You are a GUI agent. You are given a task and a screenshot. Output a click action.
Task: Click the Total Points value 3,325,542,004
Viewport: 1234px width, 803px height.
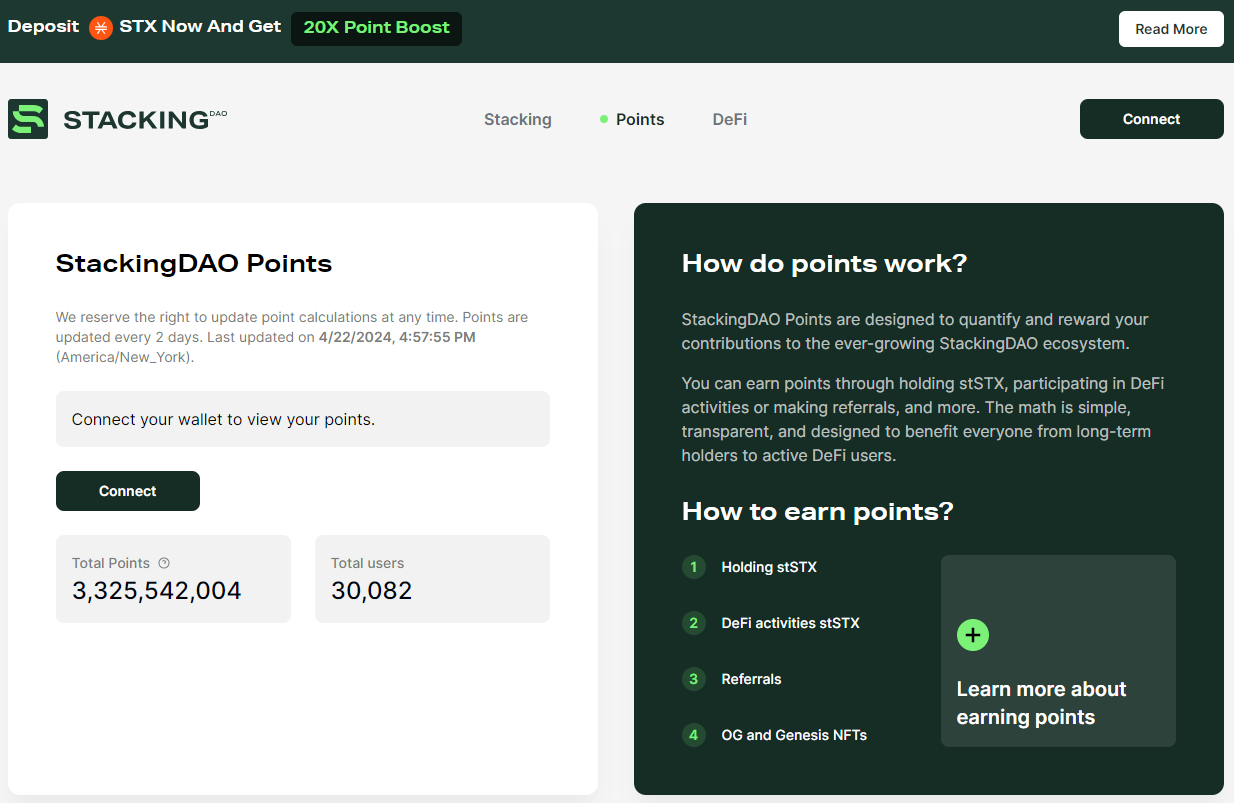click(157, 591)
